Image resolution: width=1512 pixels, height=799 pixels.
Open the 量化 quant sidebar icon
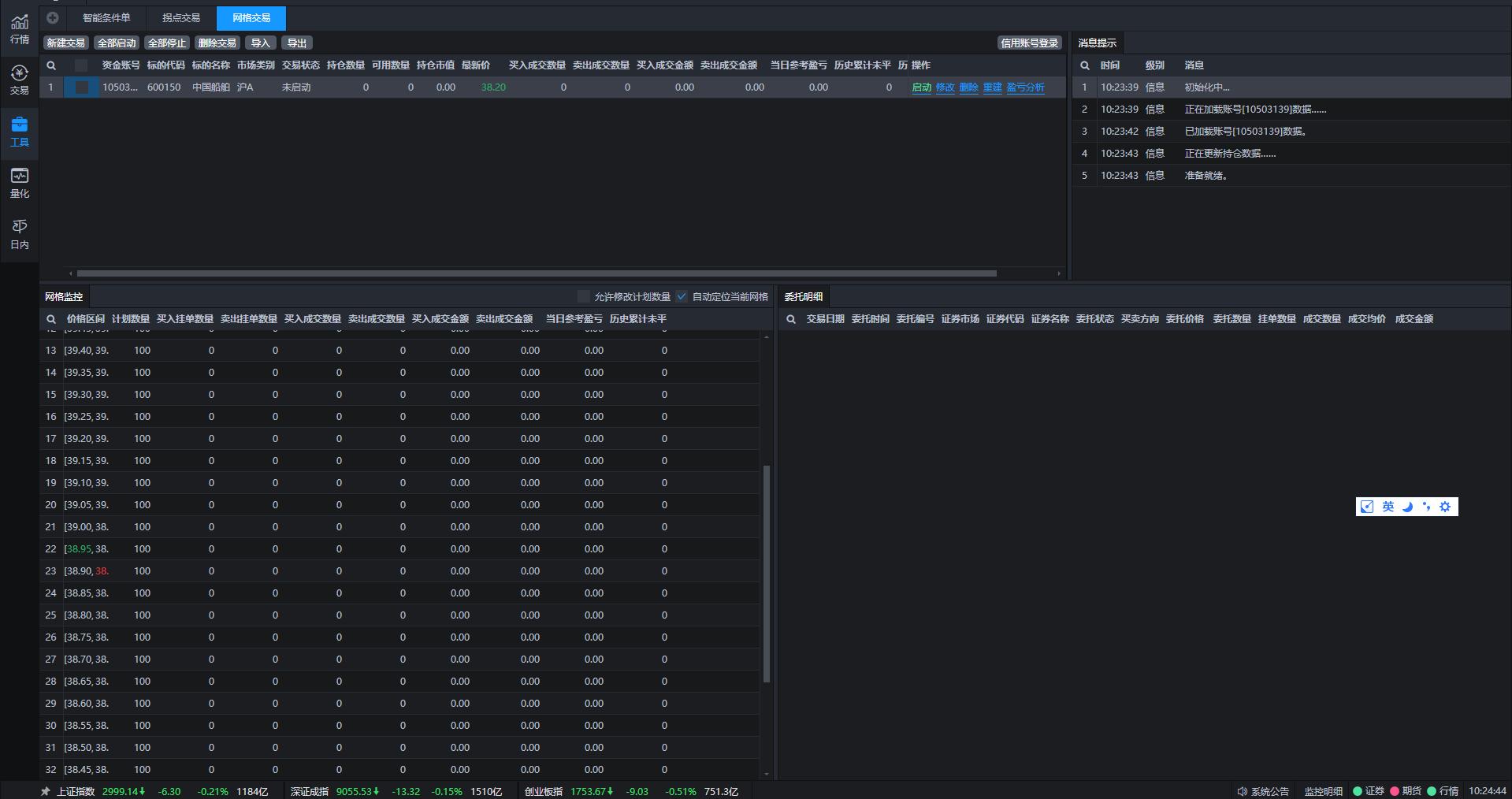click(20, 183)
